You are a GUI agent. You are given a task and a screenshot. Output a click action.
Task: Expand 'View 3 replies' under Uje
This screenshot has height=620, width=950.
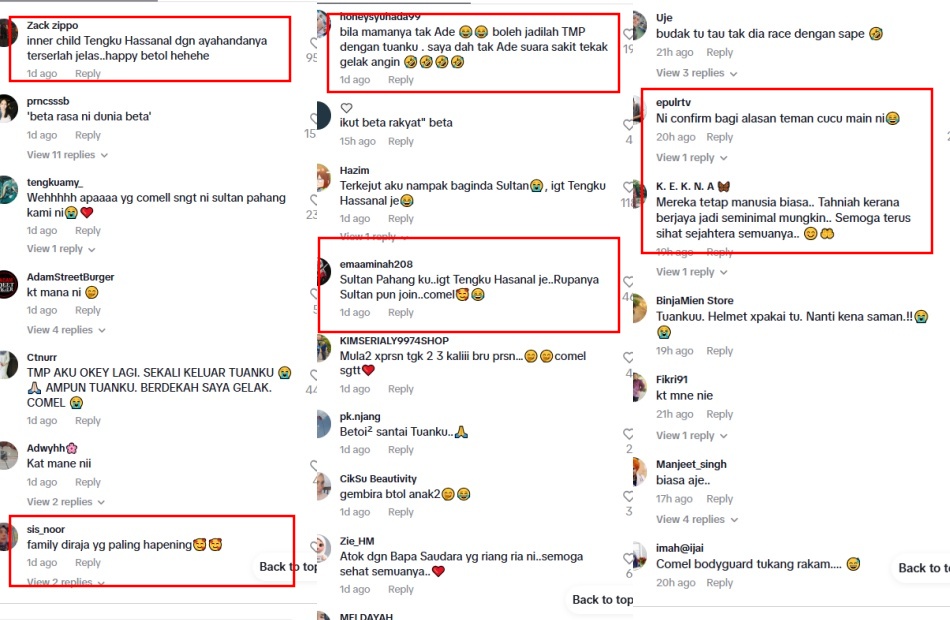pyautogui.click(x=696, y=73)
